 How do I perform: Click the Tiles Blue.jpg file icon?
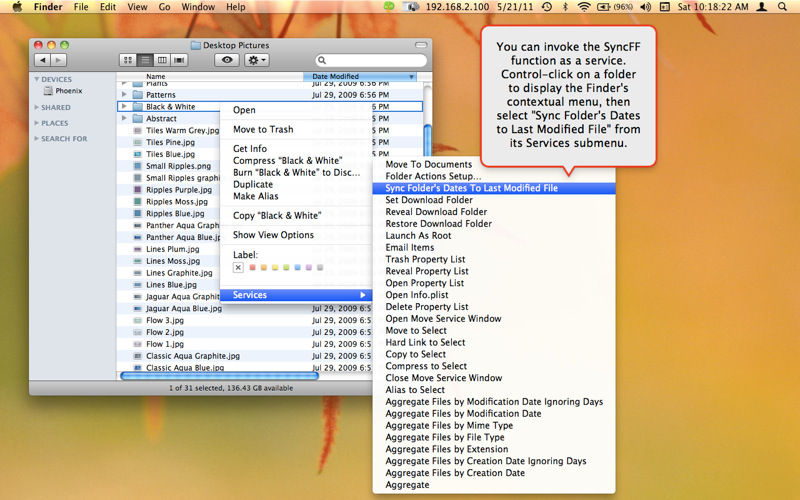pos(137,154)
